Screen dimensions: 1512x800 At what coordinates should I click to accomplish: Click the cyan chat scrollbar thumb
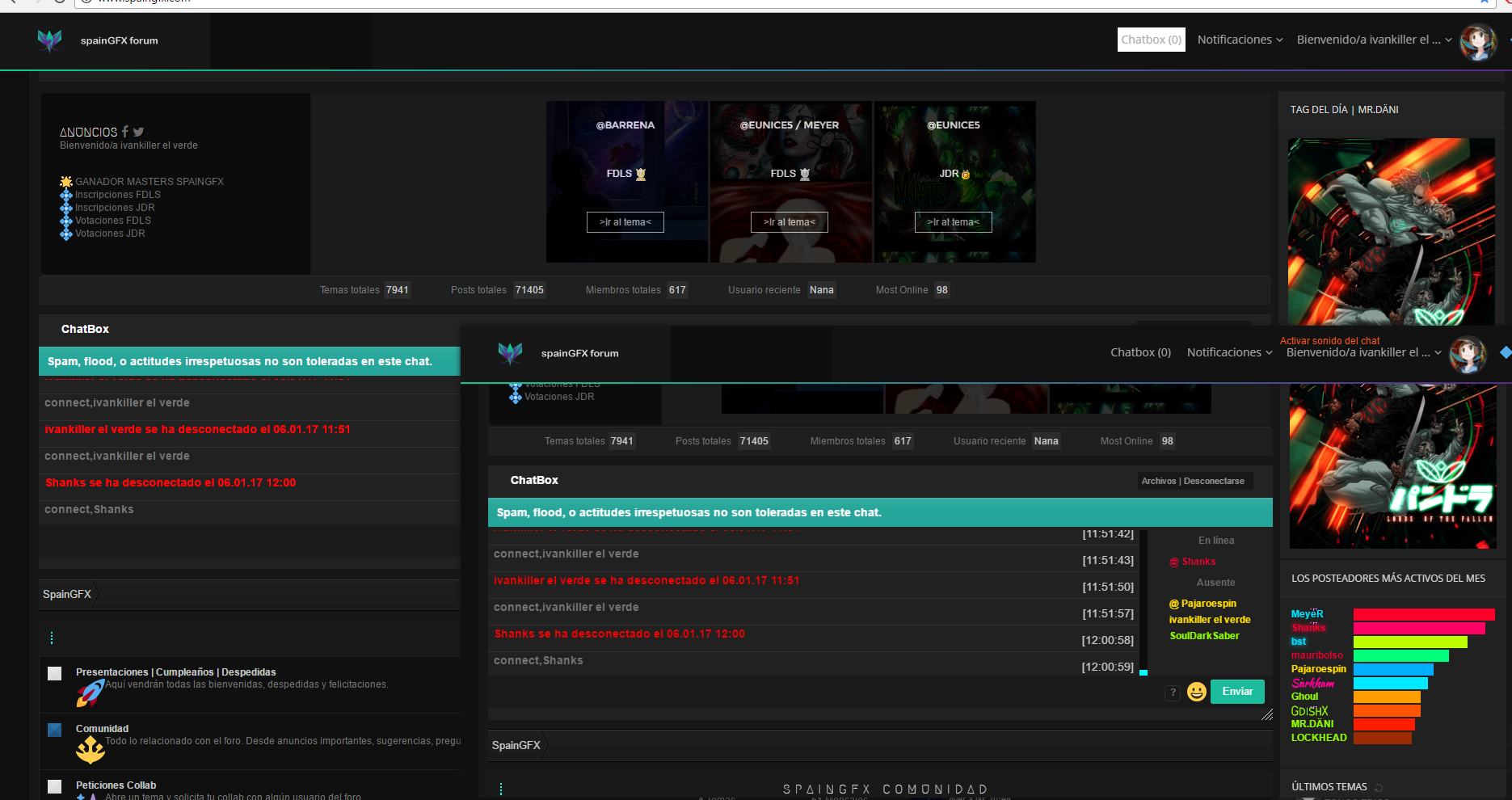pos(1143,672)
